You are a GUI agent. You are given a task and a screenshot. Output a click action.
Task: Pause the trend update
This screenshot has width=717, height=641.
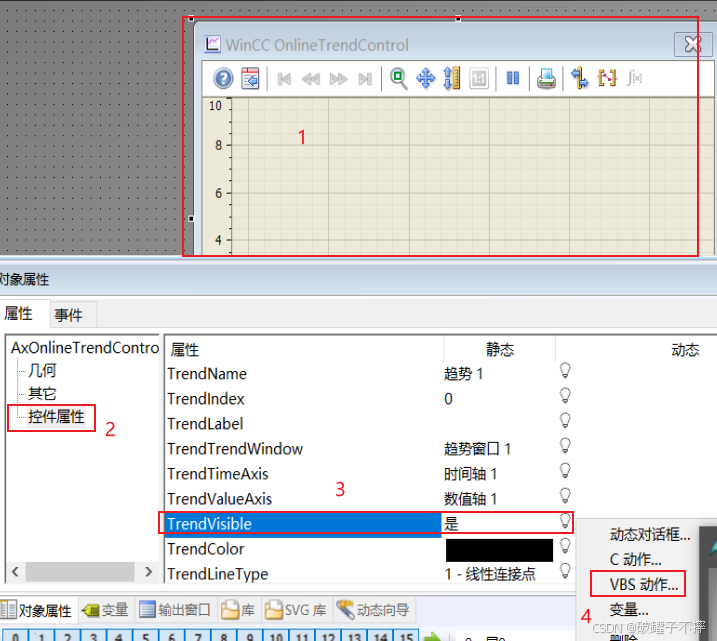click(513, 78)
